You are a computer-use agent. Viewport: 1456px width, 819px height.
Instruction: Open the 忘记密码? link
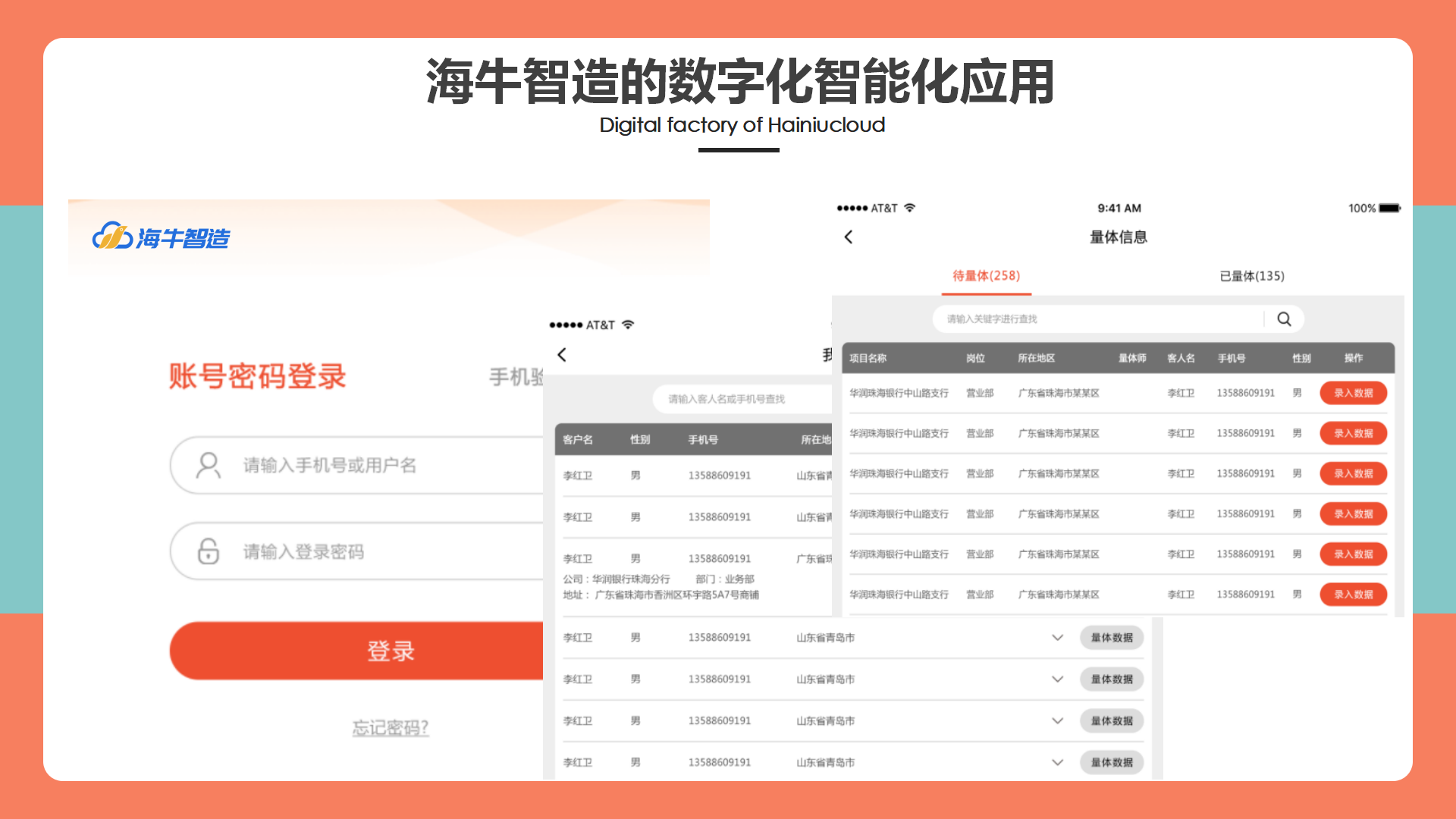tap(391, 728)
